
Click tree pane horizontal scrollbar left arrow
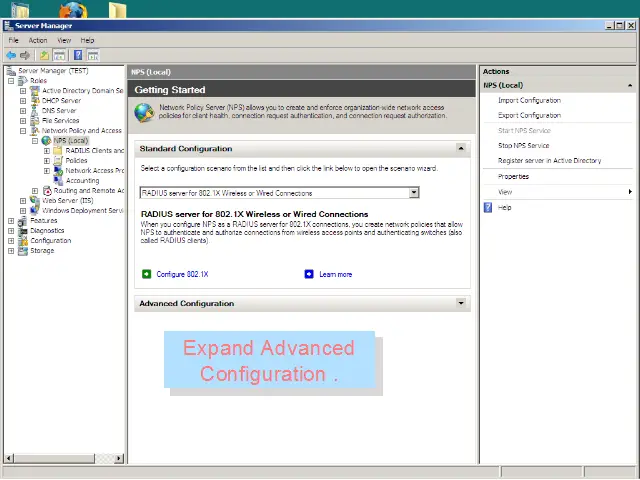[x=8, y=458]
